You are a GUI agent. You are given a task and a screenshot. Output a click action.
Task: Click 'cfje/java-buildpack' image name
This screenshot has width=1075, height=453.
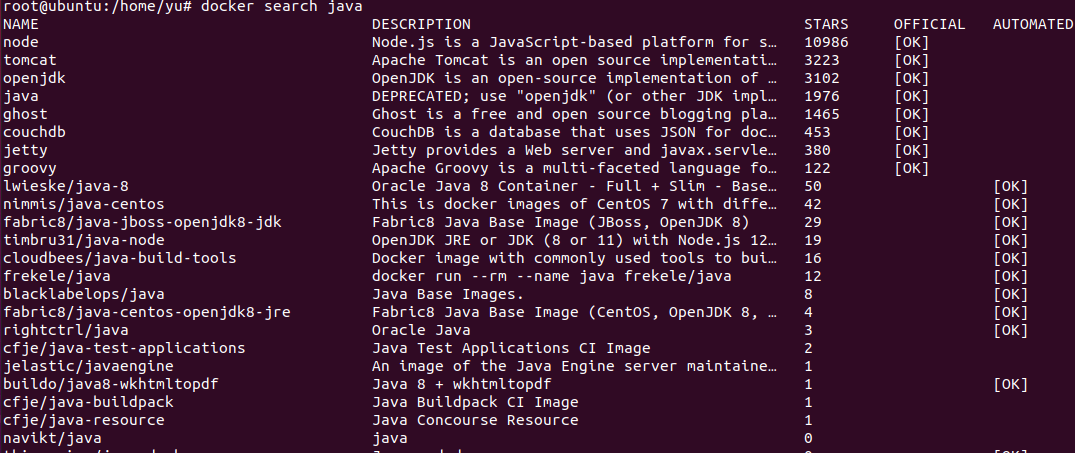tap(88, 402)
